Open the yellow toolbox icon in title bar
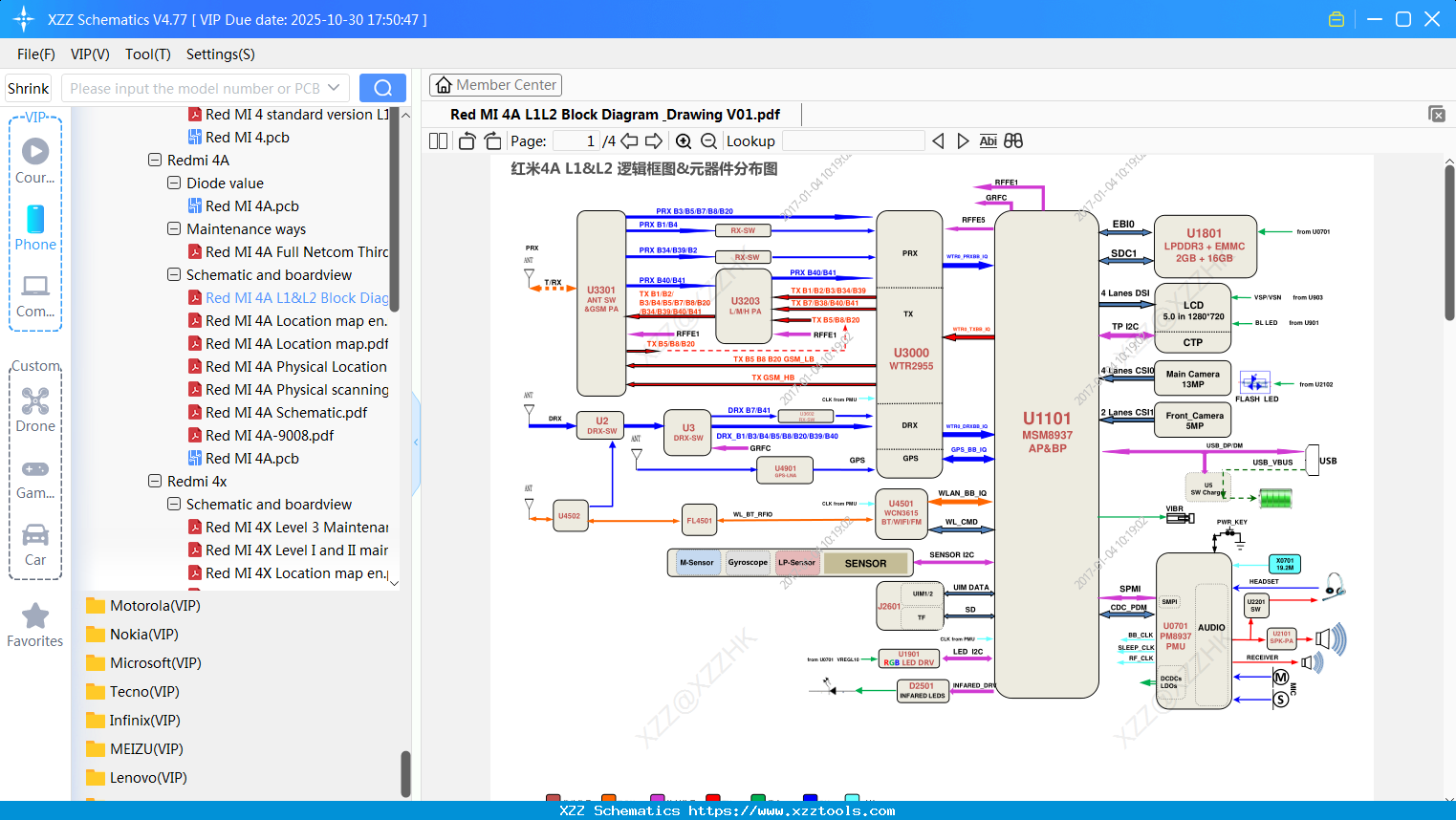This screenshot has width=1456, height=820. 1336,19
